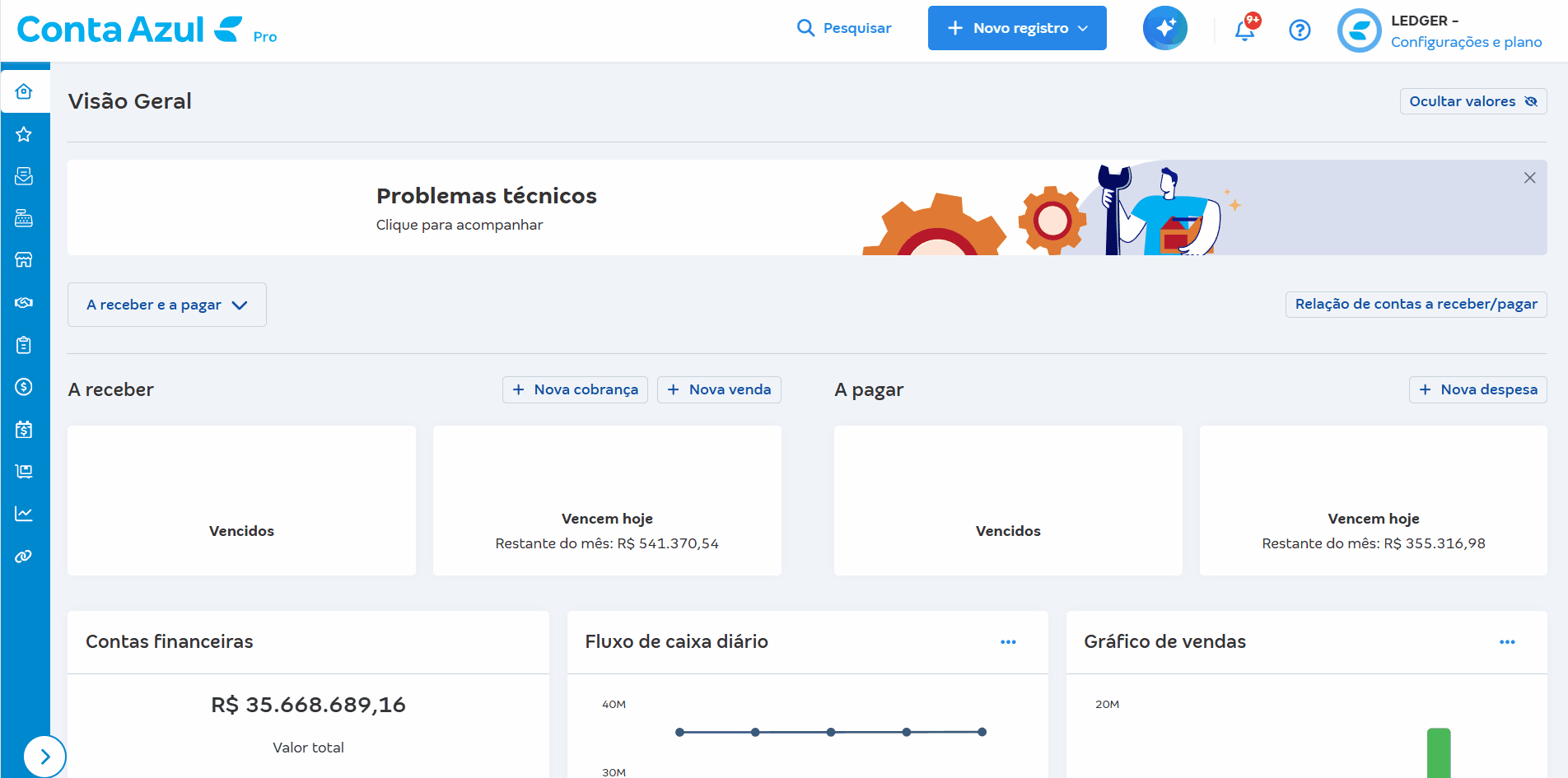This screenshot has width=1568, height=778.
Task: Click the Nova despesa button
Action: pyautogui.click(x=1477, y=389)
